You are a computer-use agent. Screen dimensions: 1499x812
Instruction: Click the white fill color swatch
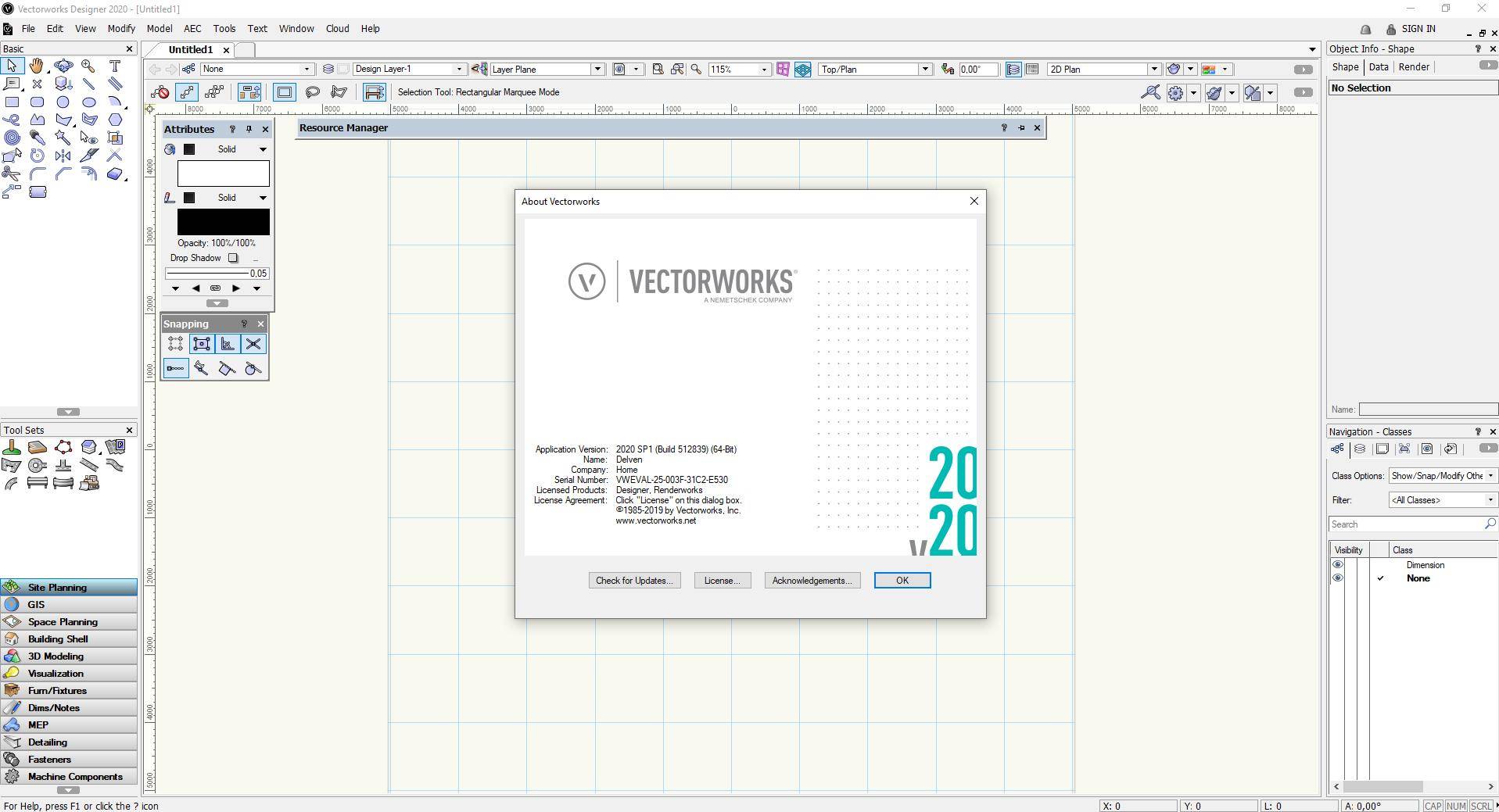(223, 173)
